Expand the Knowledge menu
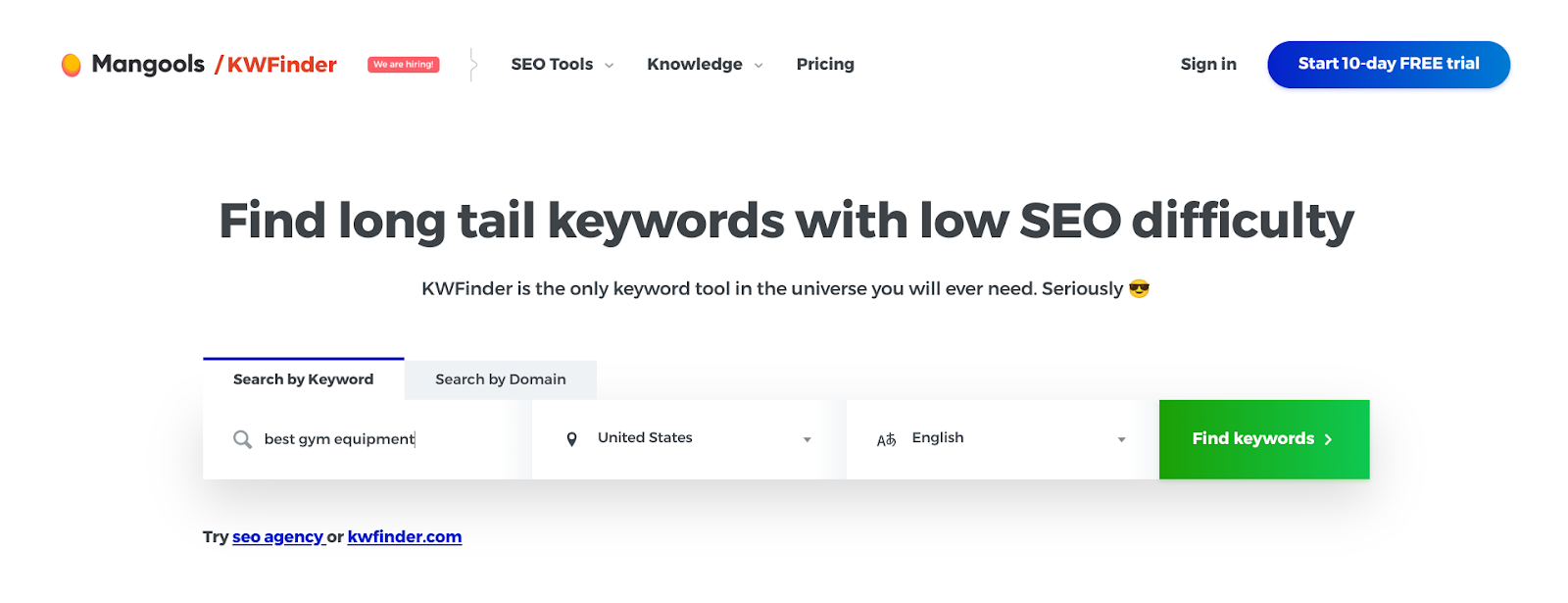This screenshot has width=1568, height=603. (x=705, y=65)
